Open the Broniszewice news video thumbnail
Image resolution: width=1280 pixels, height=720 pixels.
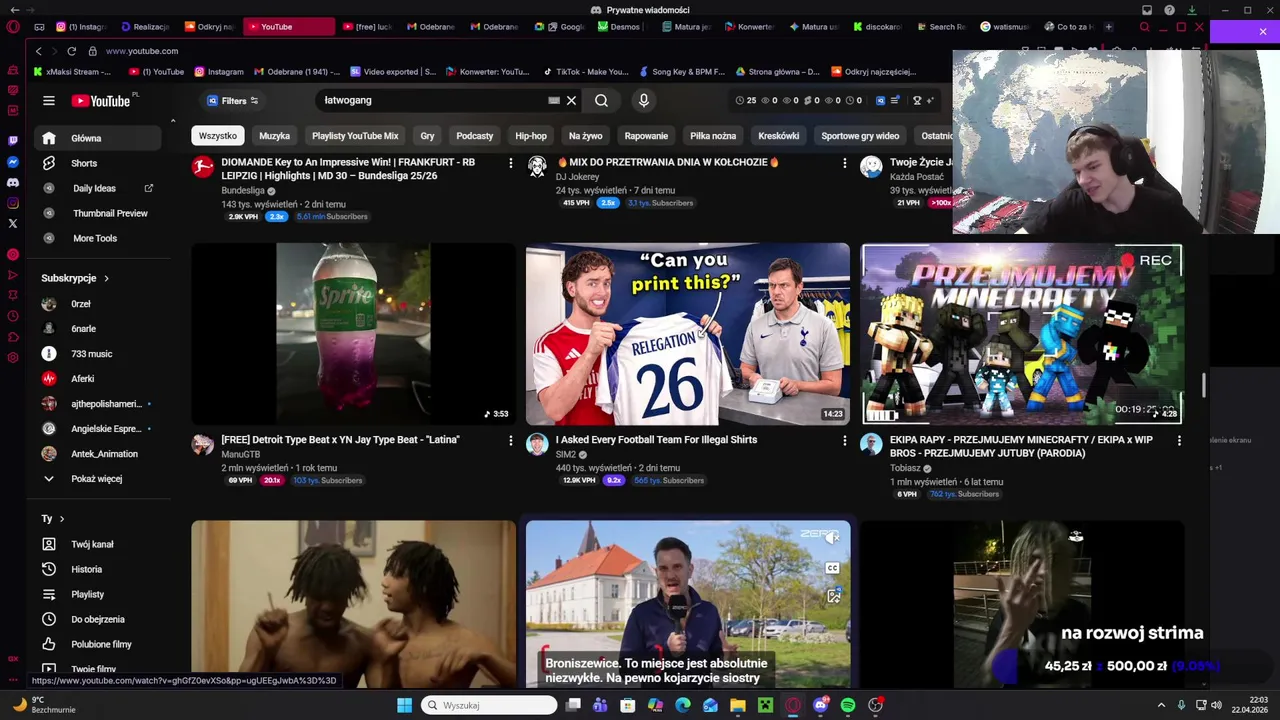coord(688,604)
